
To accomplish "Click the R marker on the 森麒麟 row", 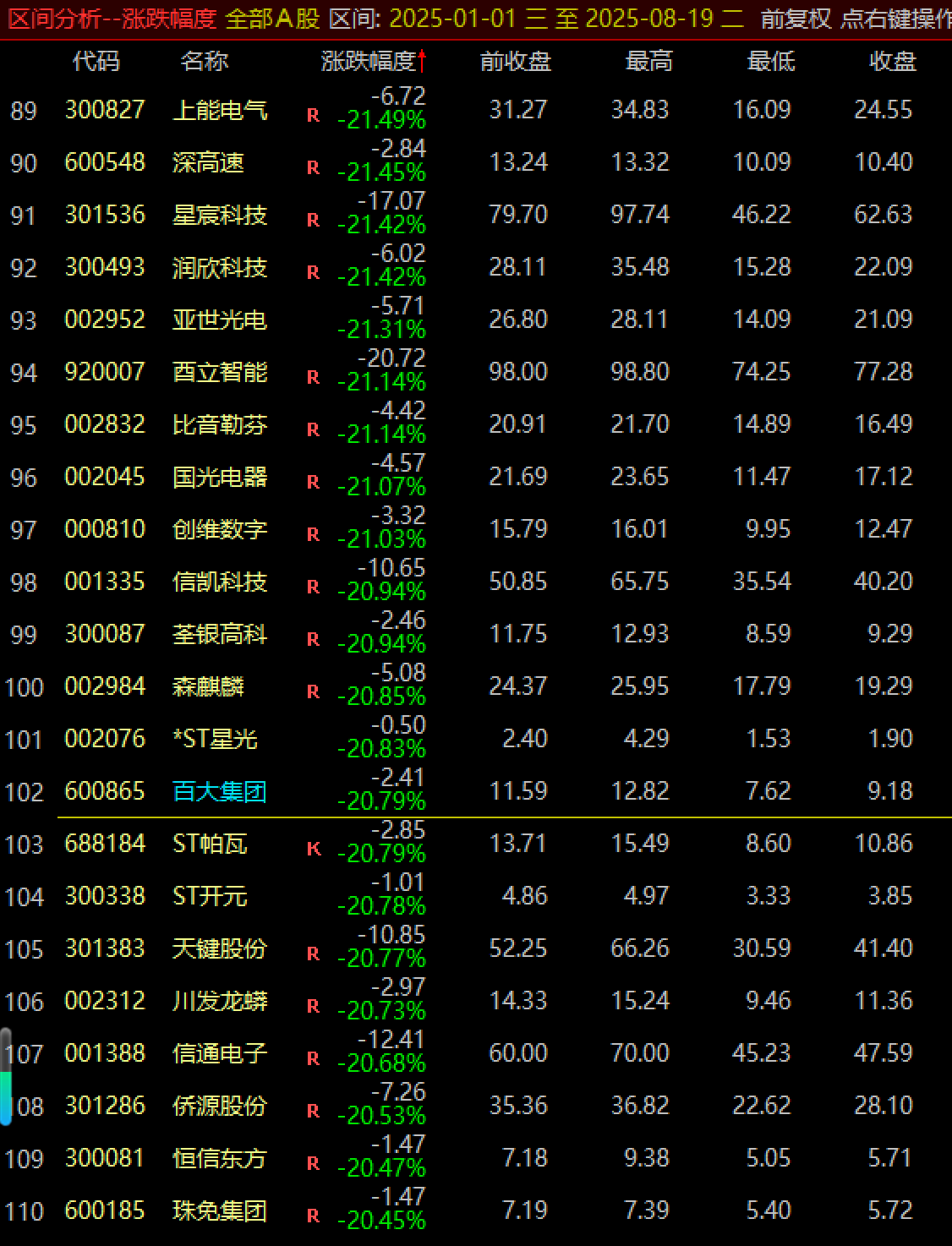I will 314,691.
